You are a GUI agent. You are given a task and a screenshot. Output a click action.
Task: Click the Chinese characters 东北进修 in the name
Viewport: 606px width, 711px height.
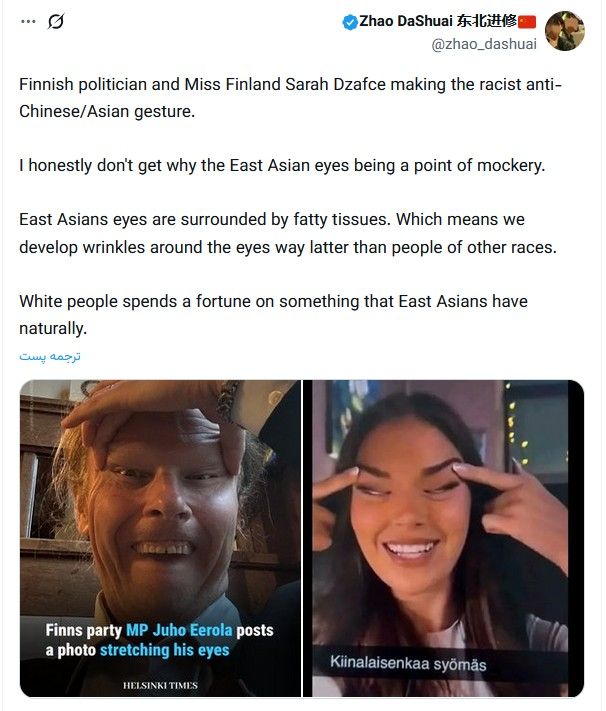pyautogui.click(x=487, y=21)
